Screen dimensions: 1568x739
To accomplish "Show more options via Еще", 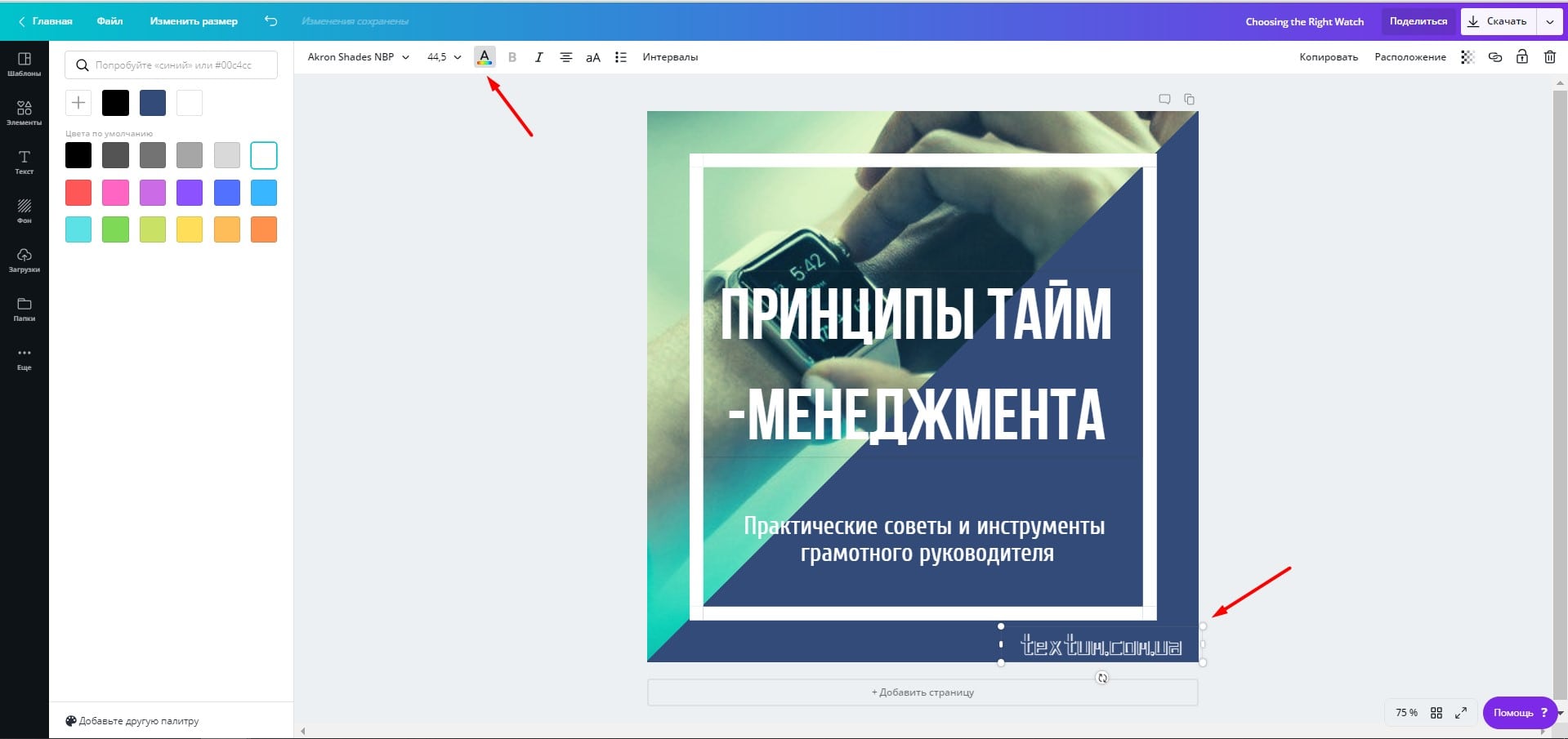I will click(x=24, y=358).
